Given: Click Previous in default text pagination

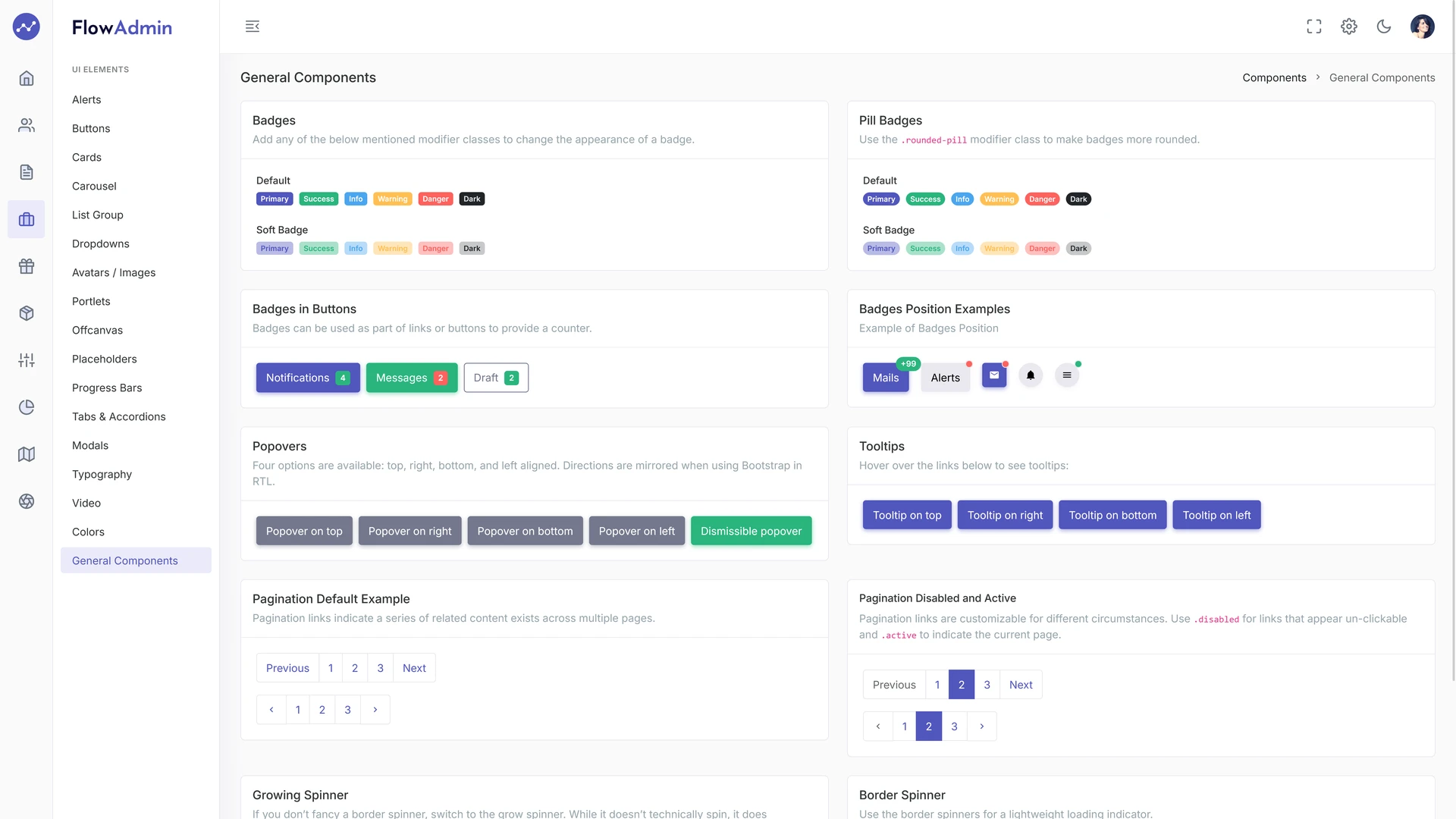Looking at the screenshot, I should click(x=287, y=668).
